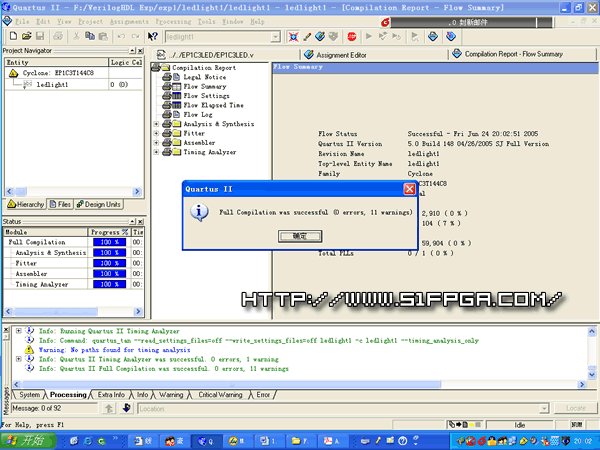Screen dimensions: 600x450
Task: Expand the Assembler report folder
Action: click(x=156, y=142)
